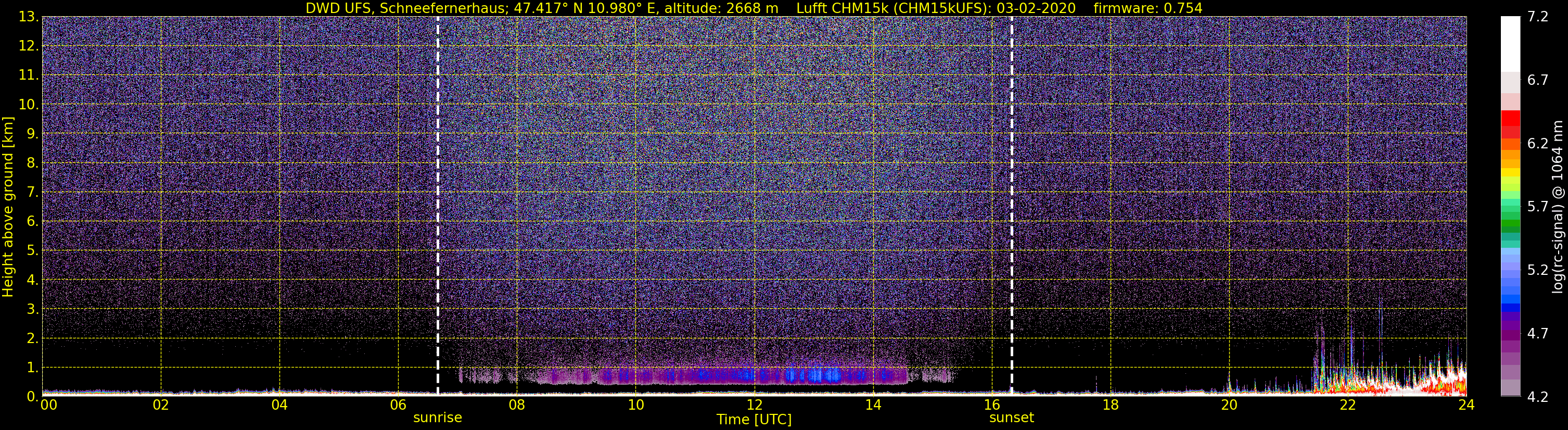Viewport: 1568px width, 430px height.
Task: Click the height tick label 5
Action: (x=33, y=251)
